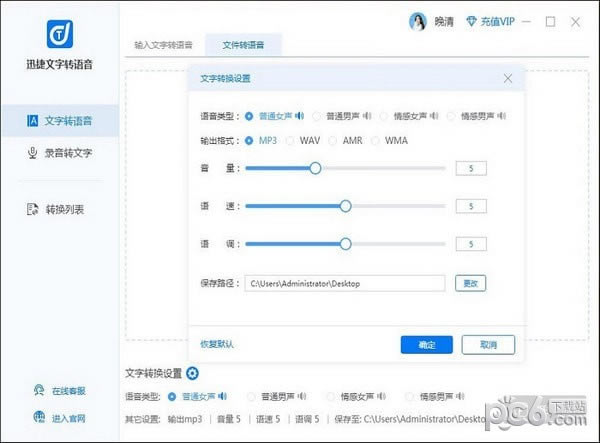Open 转换列表 in sidebar
Viewport: 600px width, 443px height.
(60, 209)
